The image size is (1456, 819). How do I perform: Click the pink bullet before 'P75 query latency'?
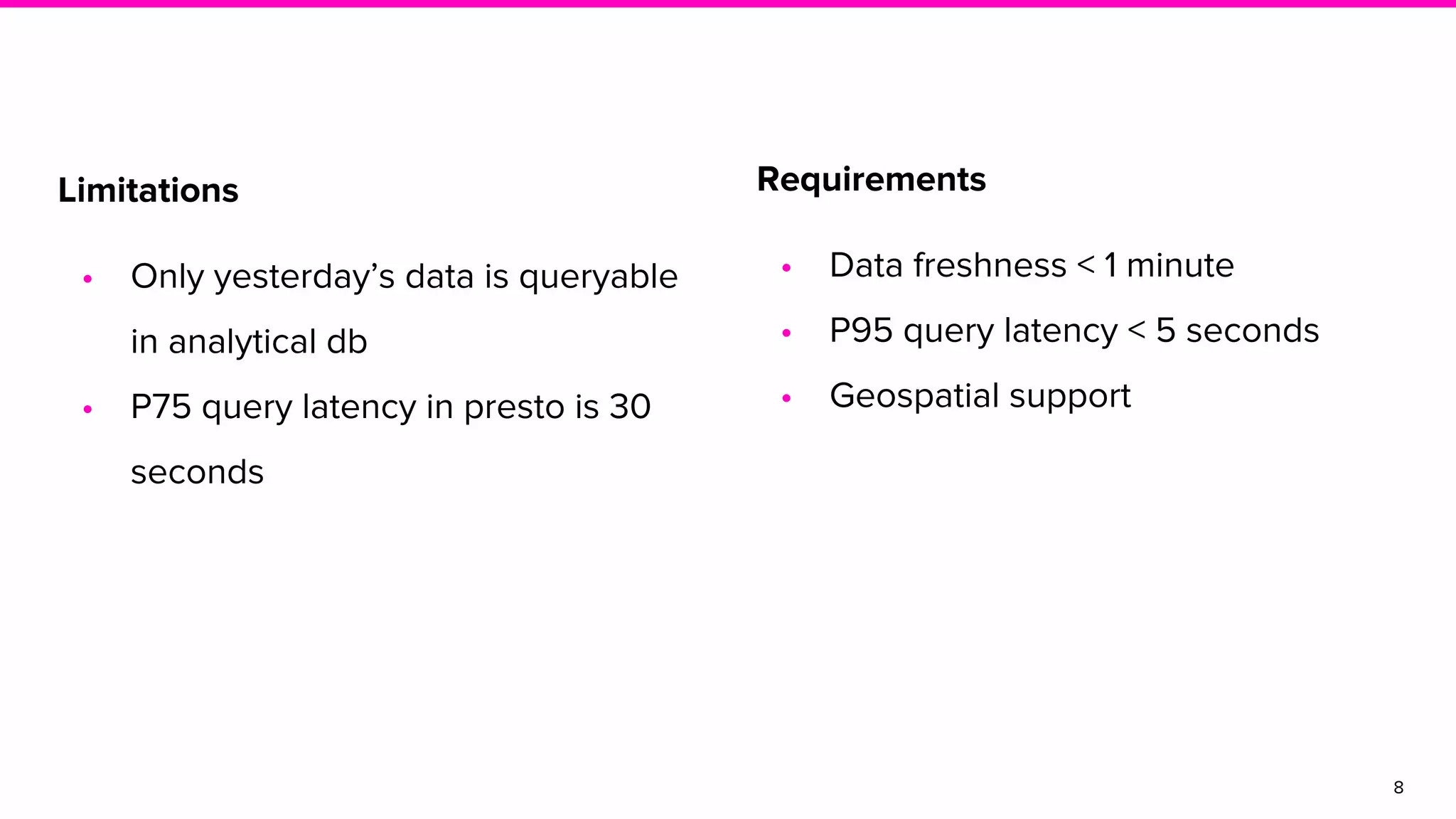87,409
